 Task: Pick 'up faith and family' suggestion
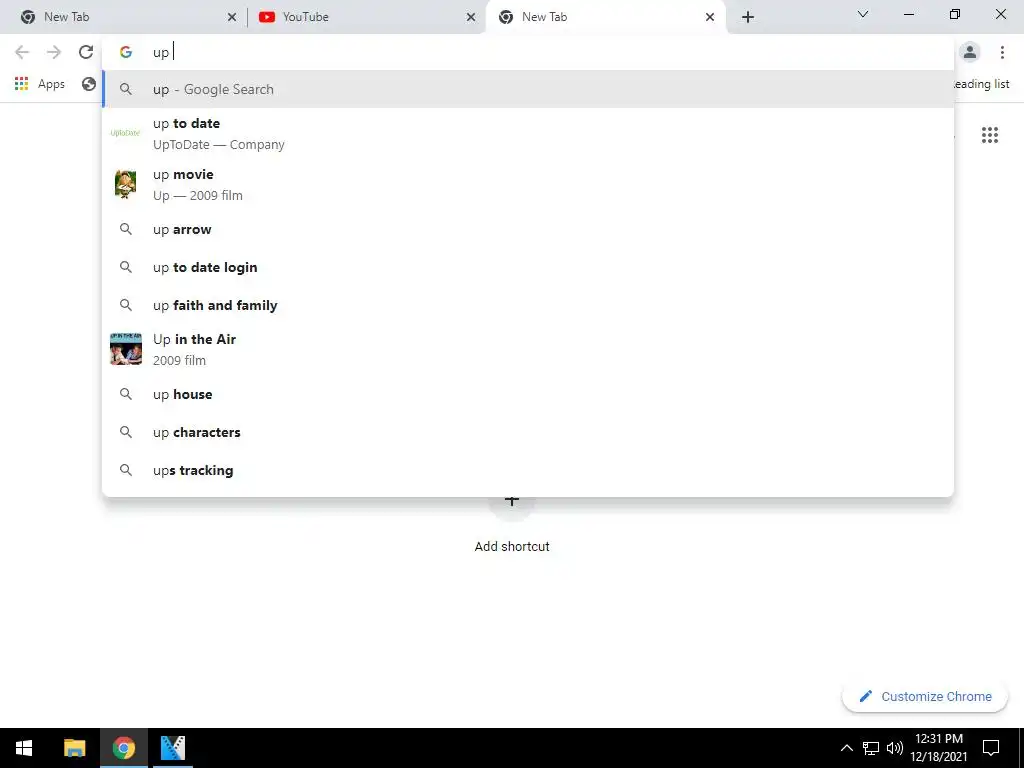528,305
